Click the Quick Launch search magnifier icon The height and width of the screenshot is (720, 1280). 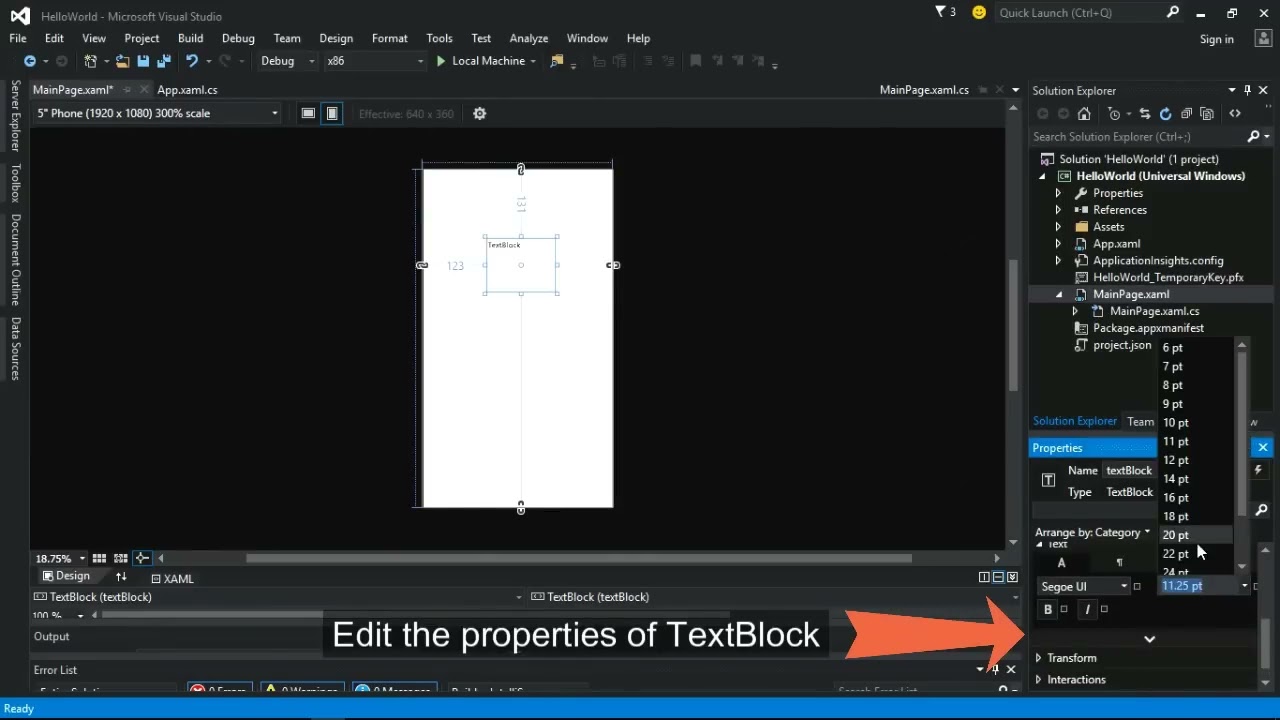click(1173, 12)
